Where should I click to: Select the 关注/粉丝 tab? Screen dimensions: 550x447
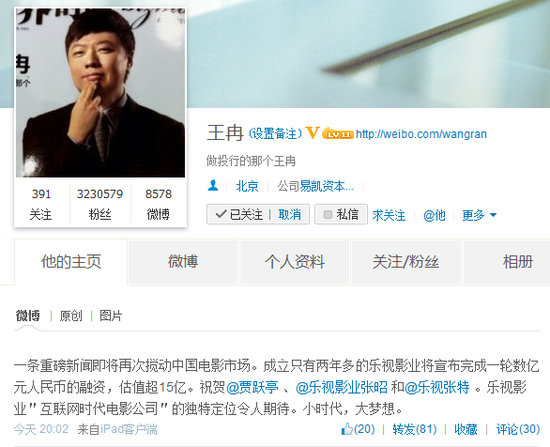click(x=406, y=262)
